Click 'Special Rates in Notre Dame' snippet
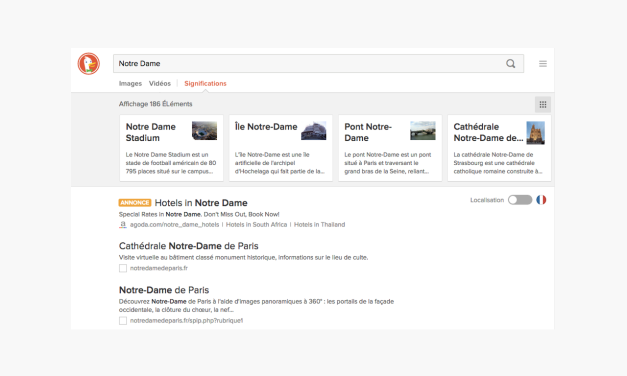The width and height of the screenshot is (627, 376). pyautogui.click(x=199, y=214)
